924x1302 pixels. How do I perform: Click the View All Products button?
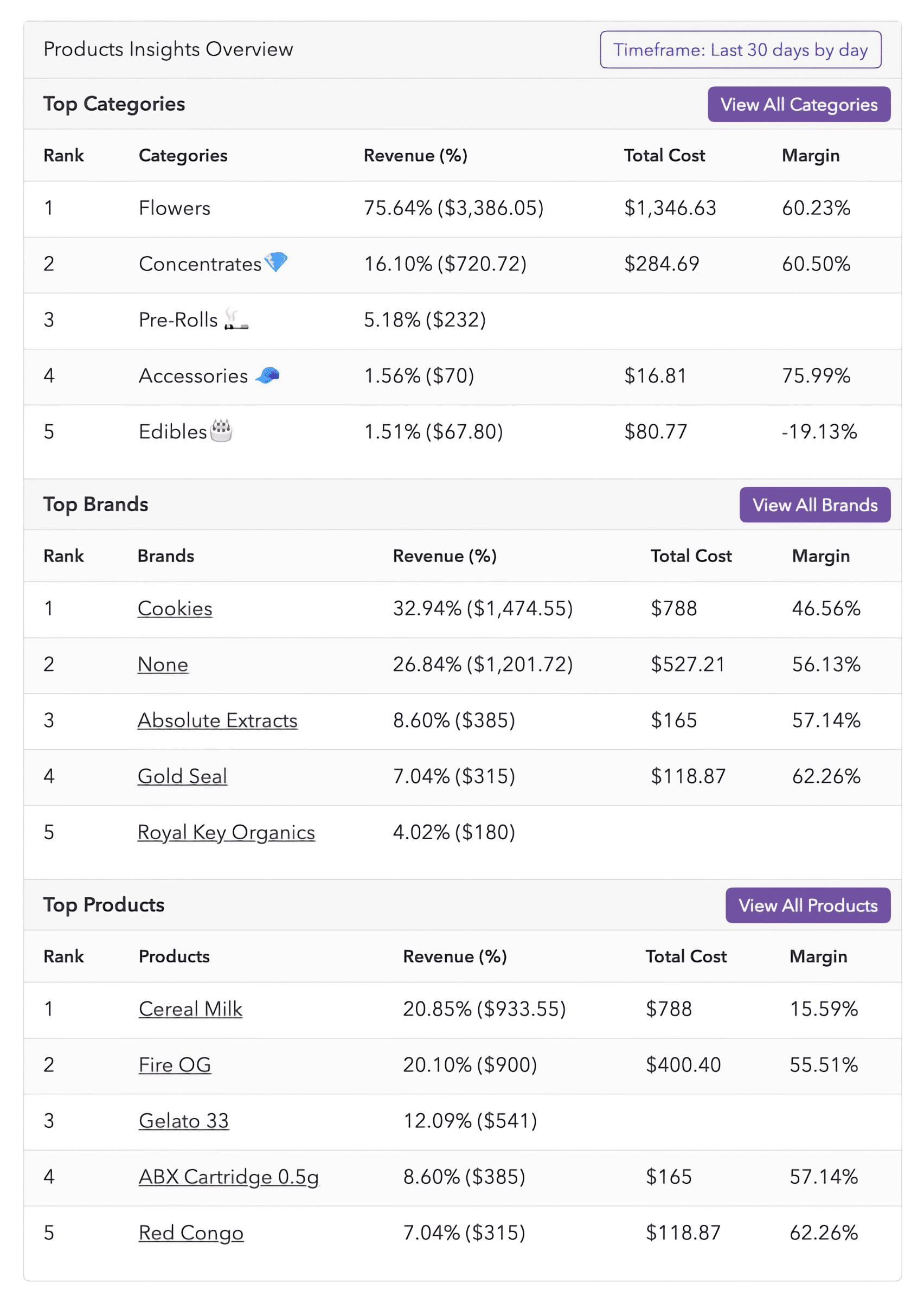807,905
